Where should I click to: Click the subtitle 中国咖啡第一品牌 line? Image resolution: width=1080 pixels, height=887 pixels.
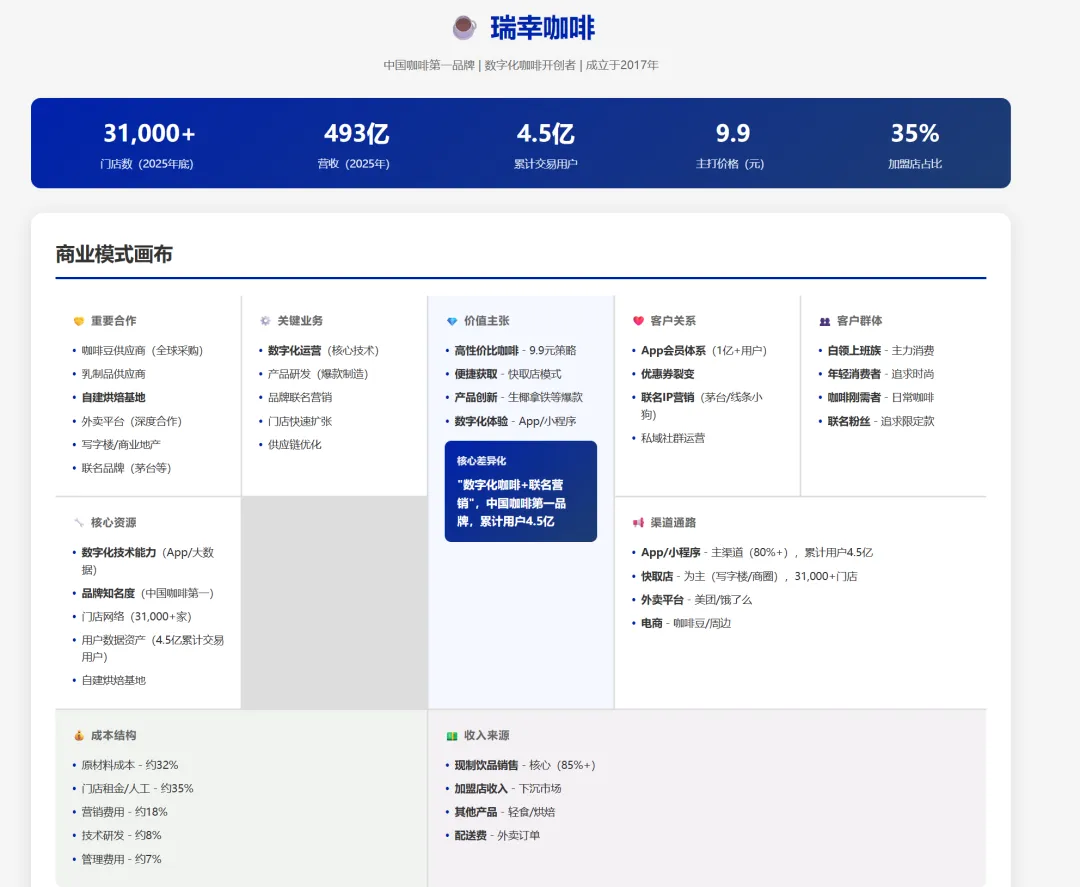click(521, 65)
